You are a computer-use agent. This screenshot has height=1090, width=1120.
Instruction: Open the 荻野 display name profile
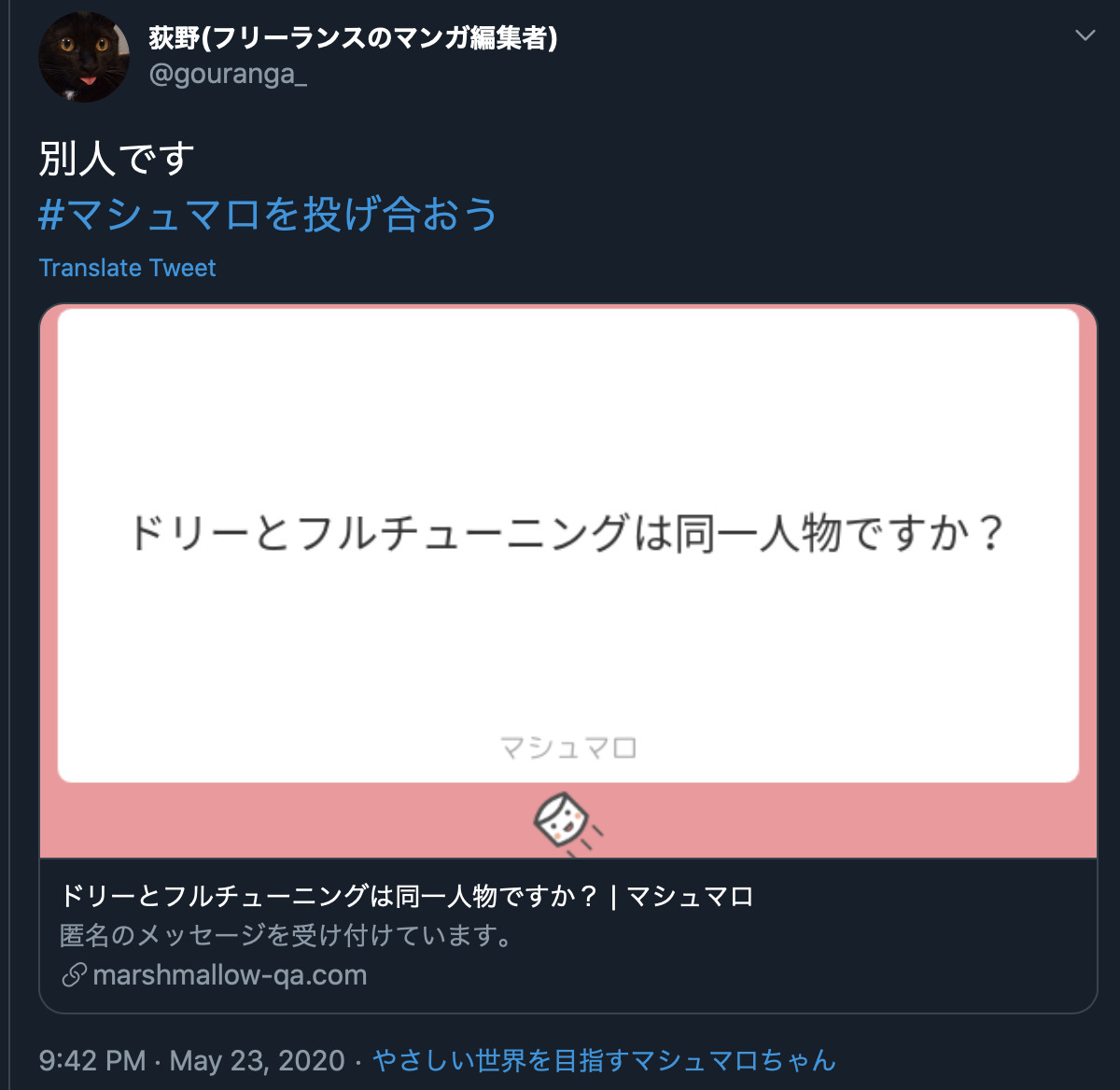coord(354,37)
